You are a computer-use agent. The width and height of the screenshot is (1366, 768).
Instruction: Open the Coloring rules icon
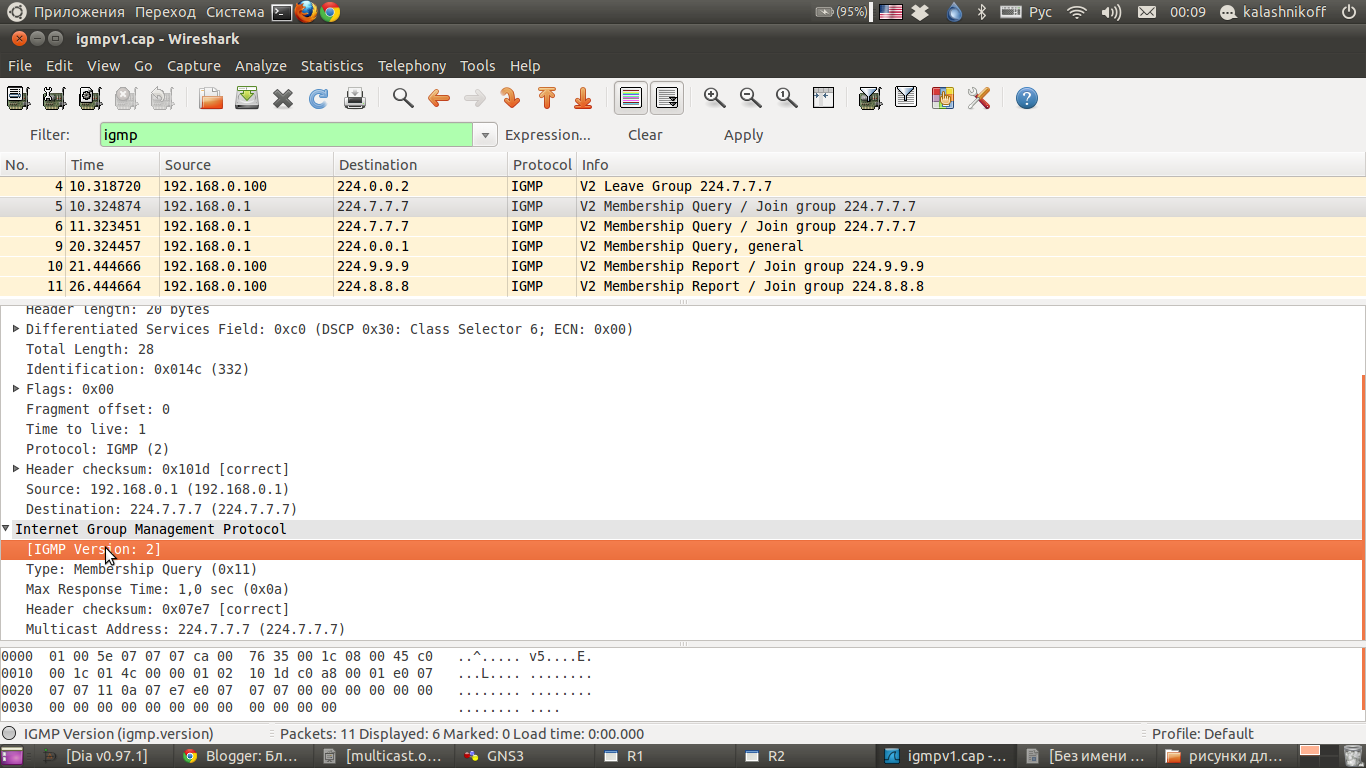tap(942, 98)
